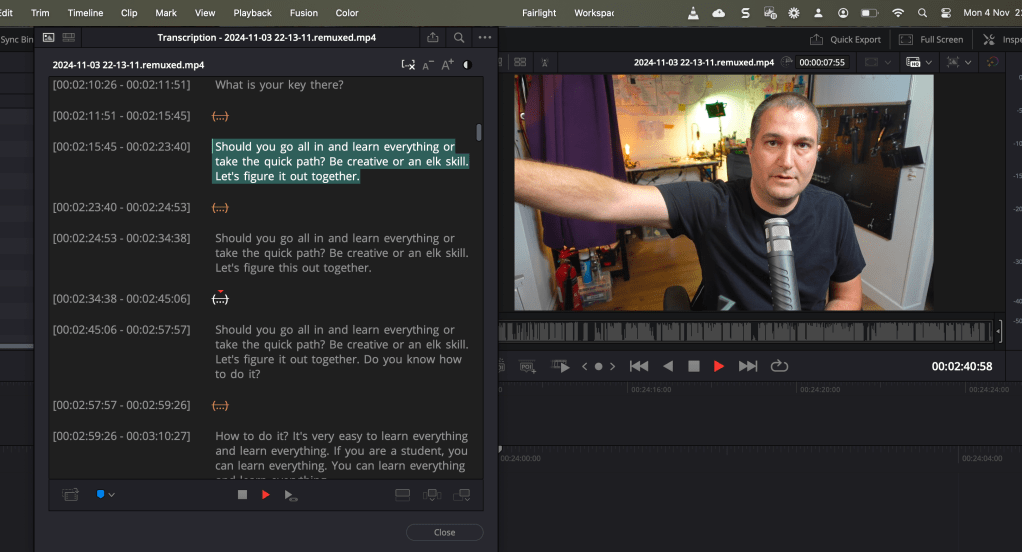This screenshot has height=552, width=1022.
Task: Decrease transcription font size with A−
Action: [x=428, y=65]
